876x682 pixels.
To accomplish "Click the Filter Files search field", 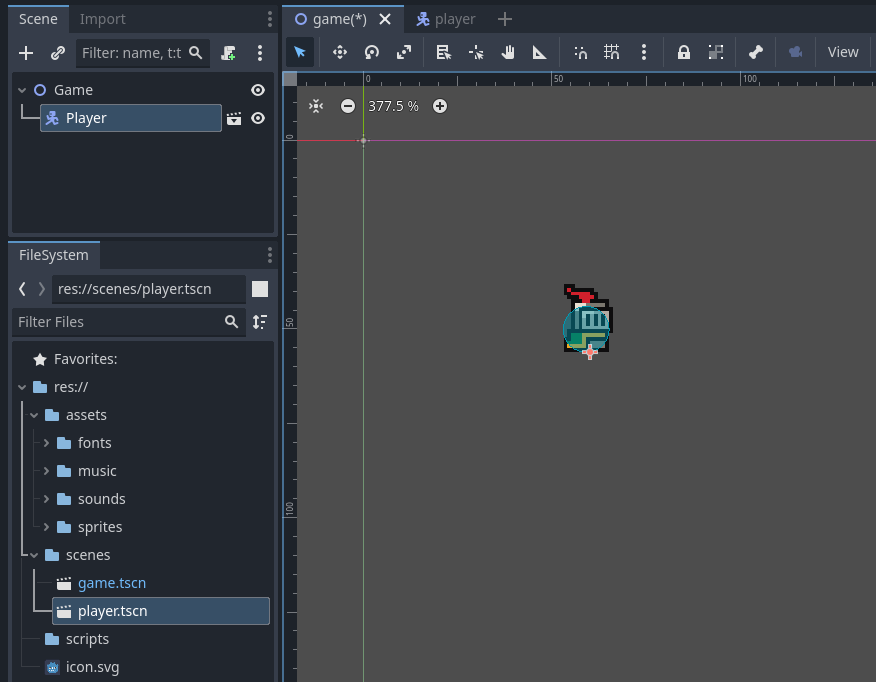I will 118,322.
